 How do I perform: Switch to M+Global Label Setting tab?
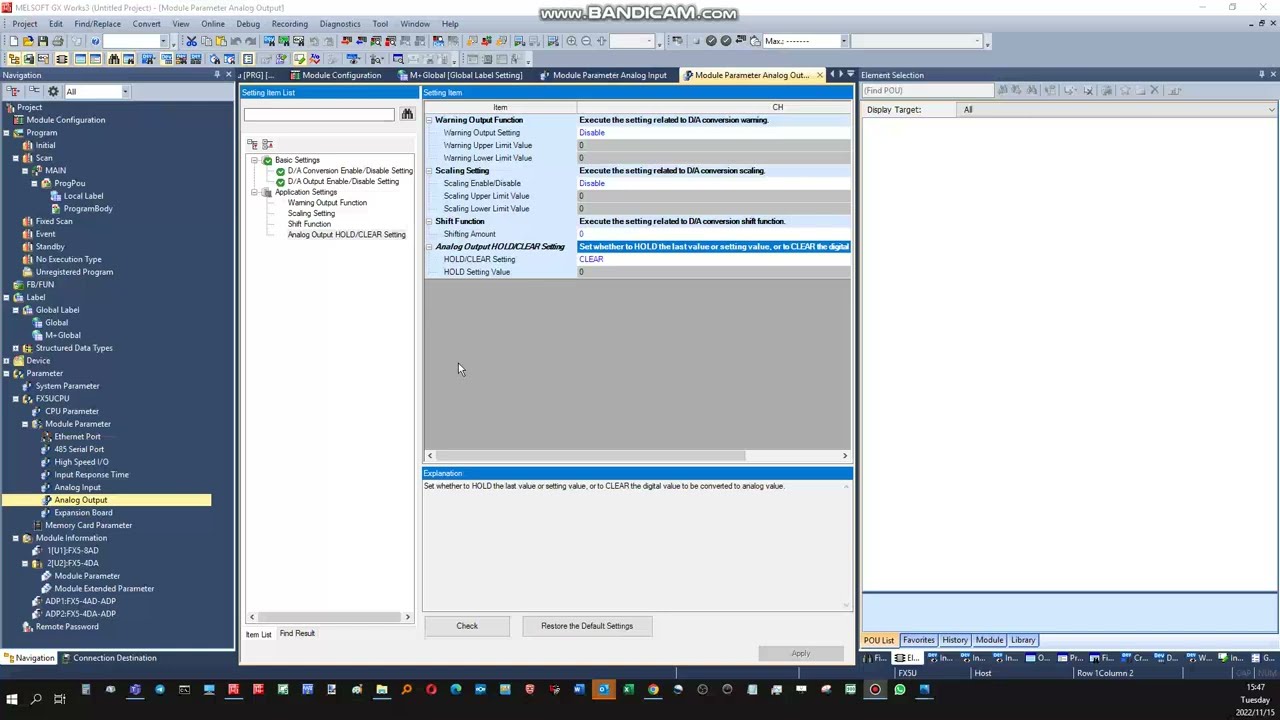460,75
